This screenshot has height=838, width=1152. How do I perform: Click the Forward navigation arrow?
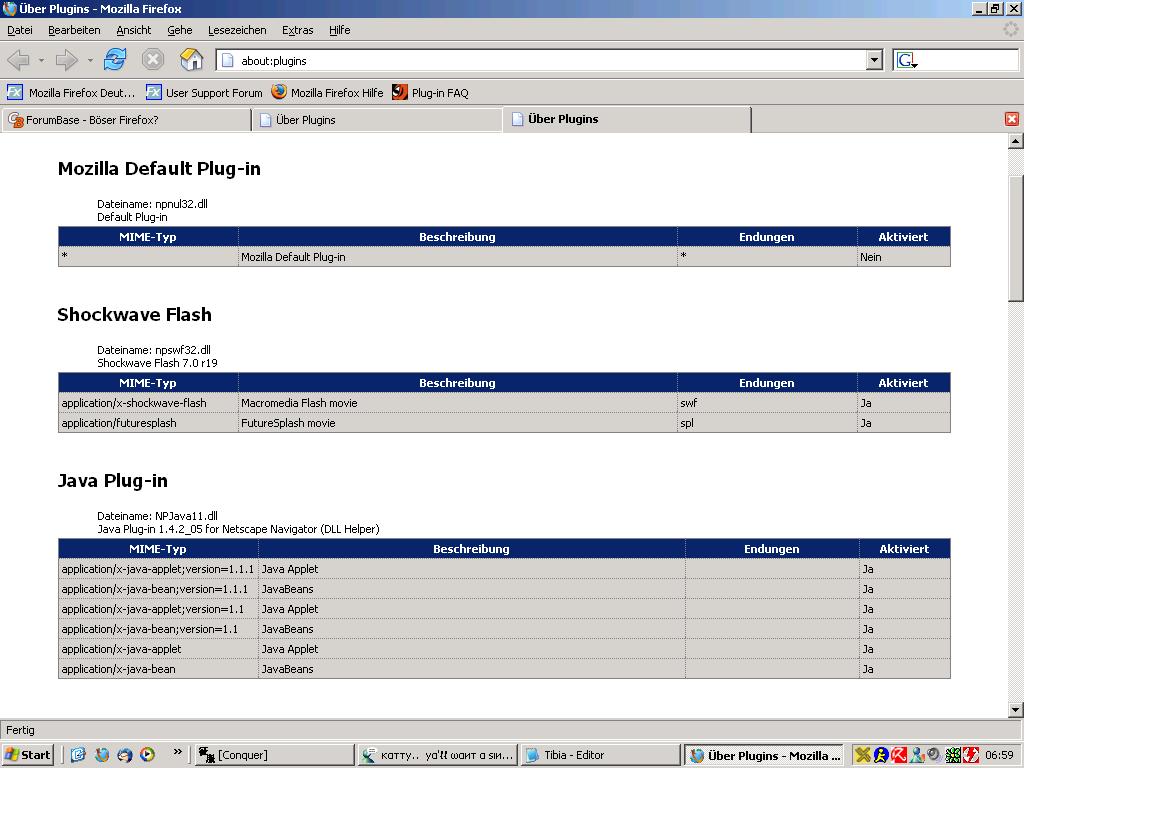[x=67, y=59]
